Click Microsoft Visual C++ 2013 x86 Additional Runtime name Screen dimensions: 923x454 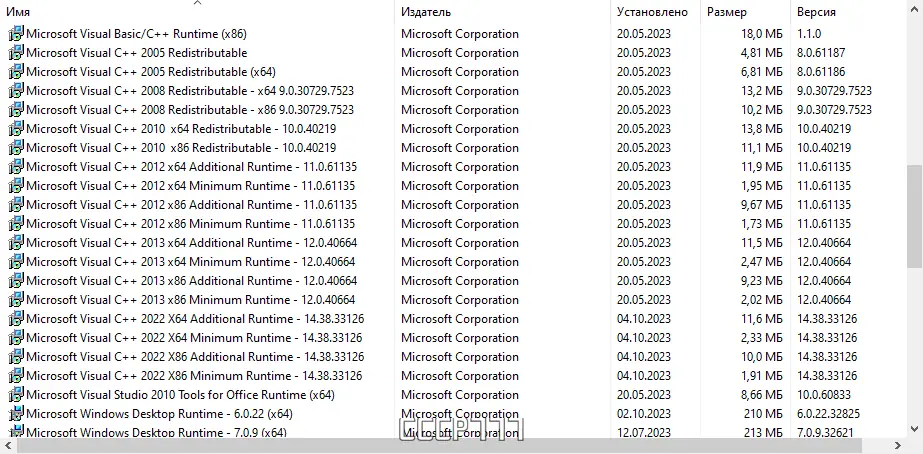(192, 280)
